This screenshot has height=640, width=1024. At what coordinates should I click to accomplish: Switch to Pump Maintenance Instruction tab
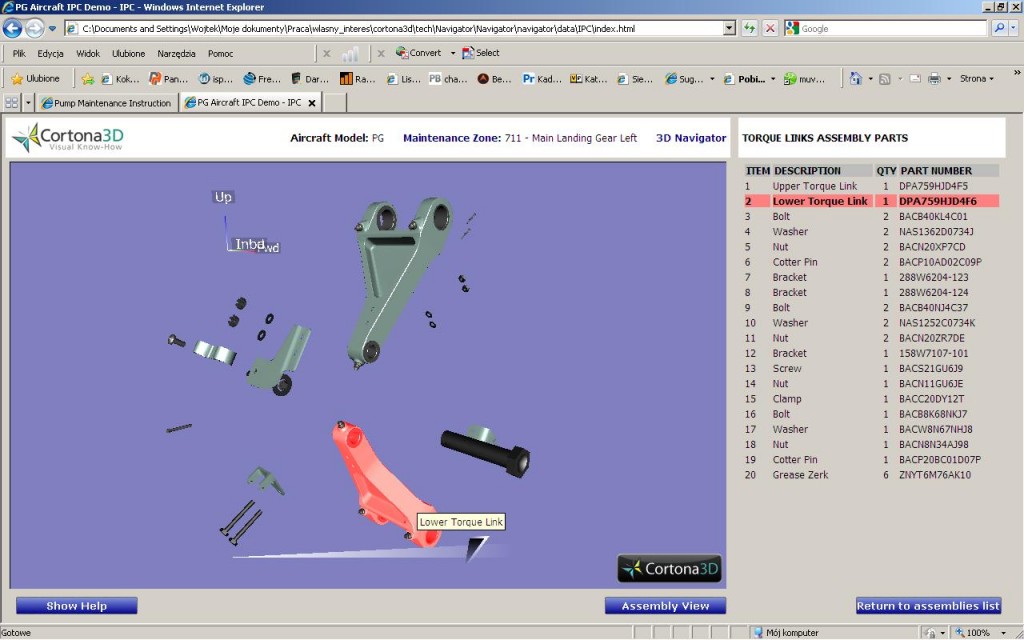coord(106,103)
